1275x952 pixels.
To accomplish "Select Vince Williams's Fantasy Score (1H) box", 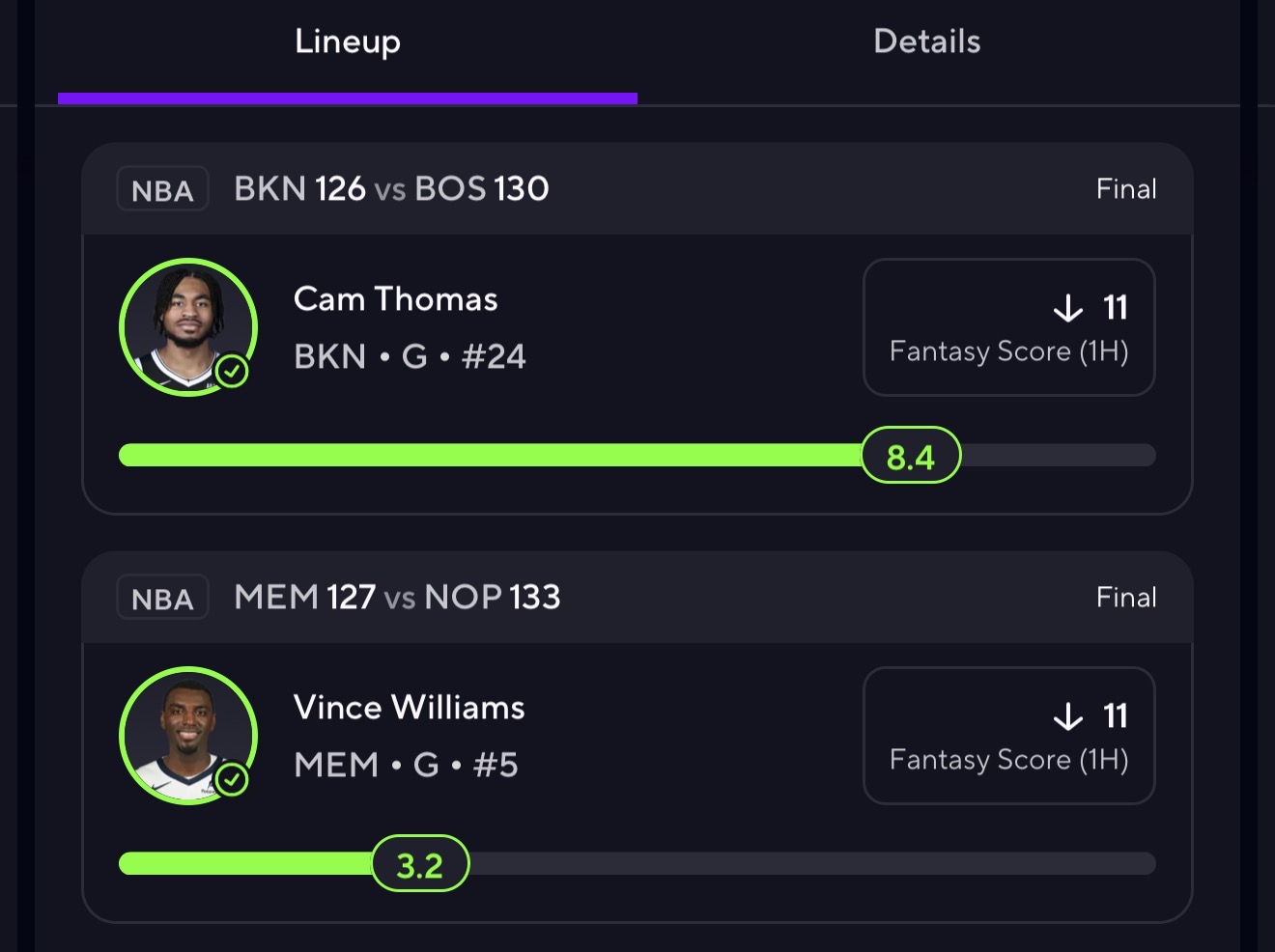I will (1008, 736).
